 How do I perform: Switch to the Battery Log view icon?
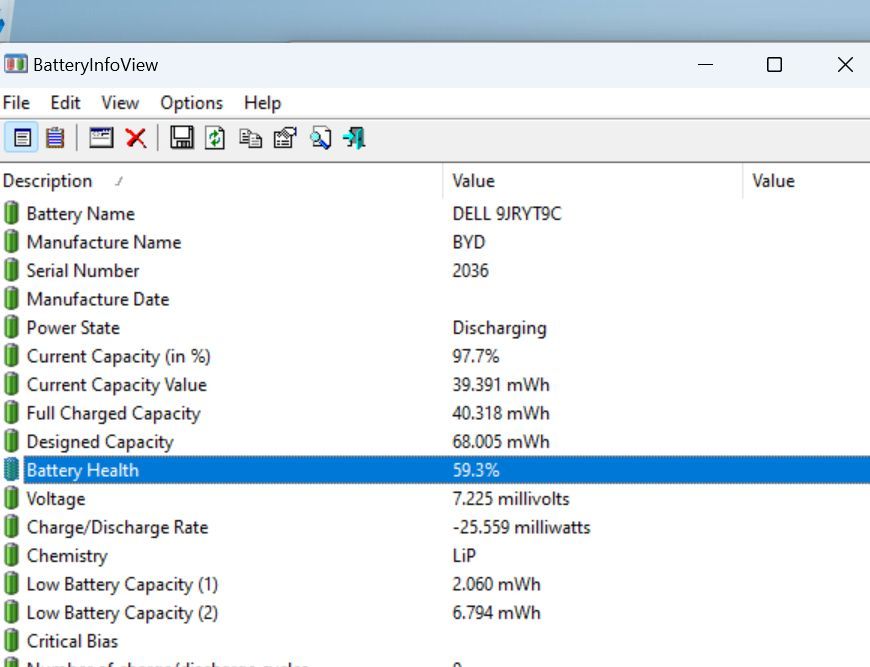point(55,138)
